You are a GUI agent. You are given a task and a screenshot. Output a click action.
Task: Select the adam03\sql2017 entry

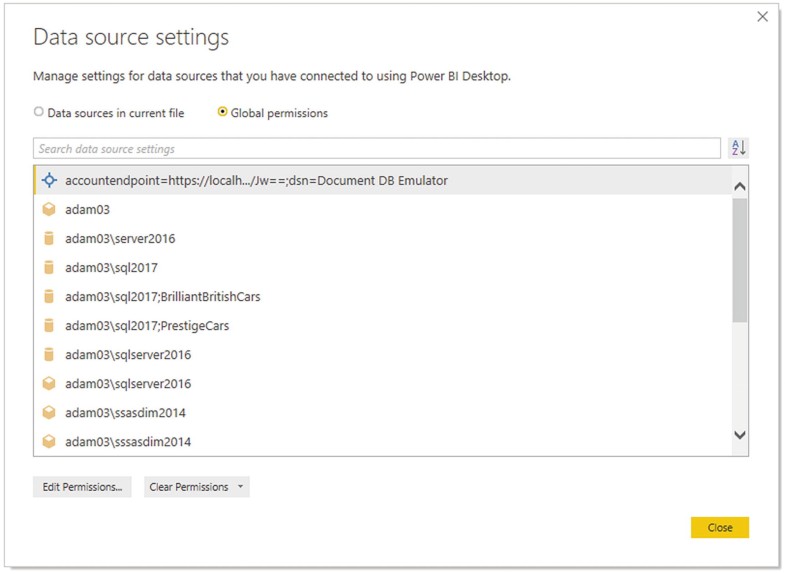point(383,267)
